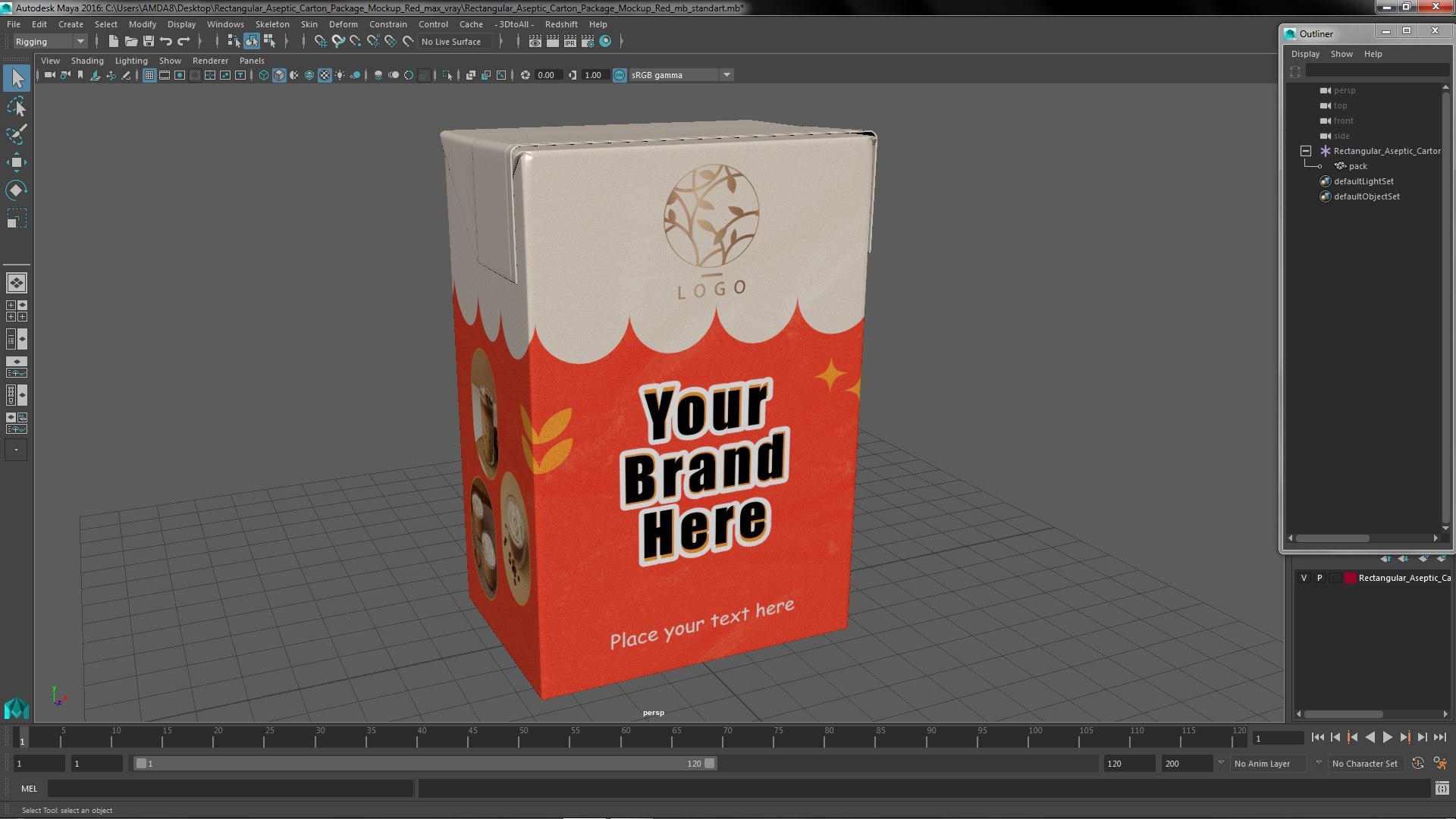Toggle layer visibility V box
Screen dimensions: 1456x819
click(1304, 578)
